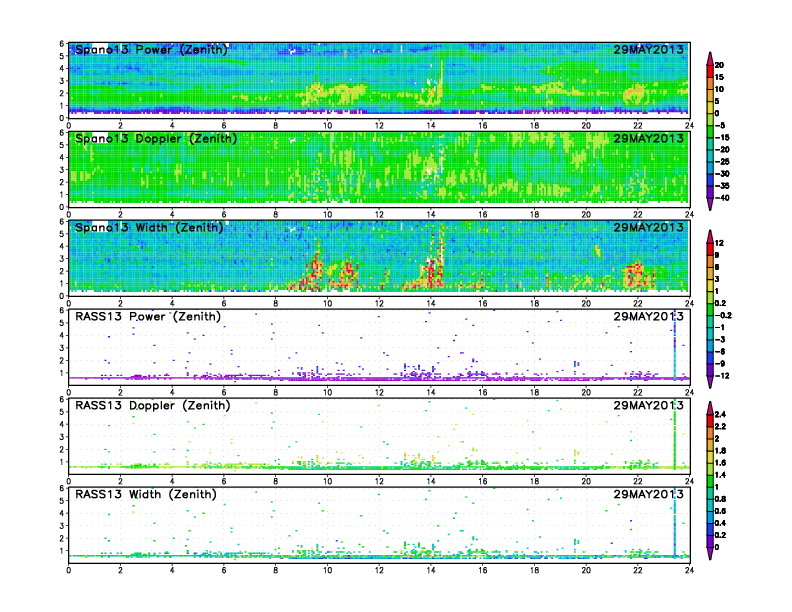Click the hour 18 tick under RASS13 Doppler panel
Image resolution: width=792 pixels, height=612 pixels.
534,481
